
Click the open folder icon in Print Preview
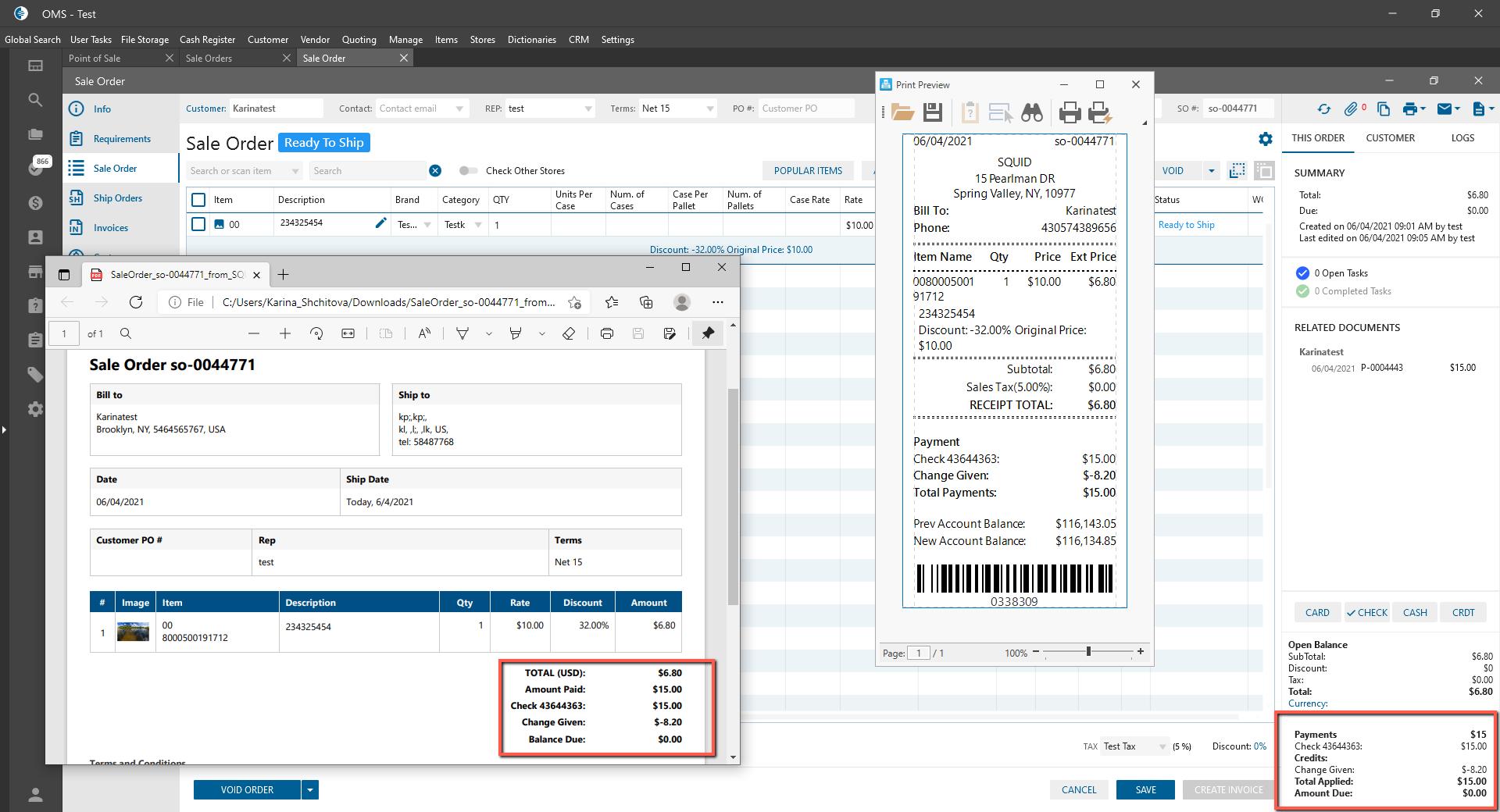click(x=903, y=113)
